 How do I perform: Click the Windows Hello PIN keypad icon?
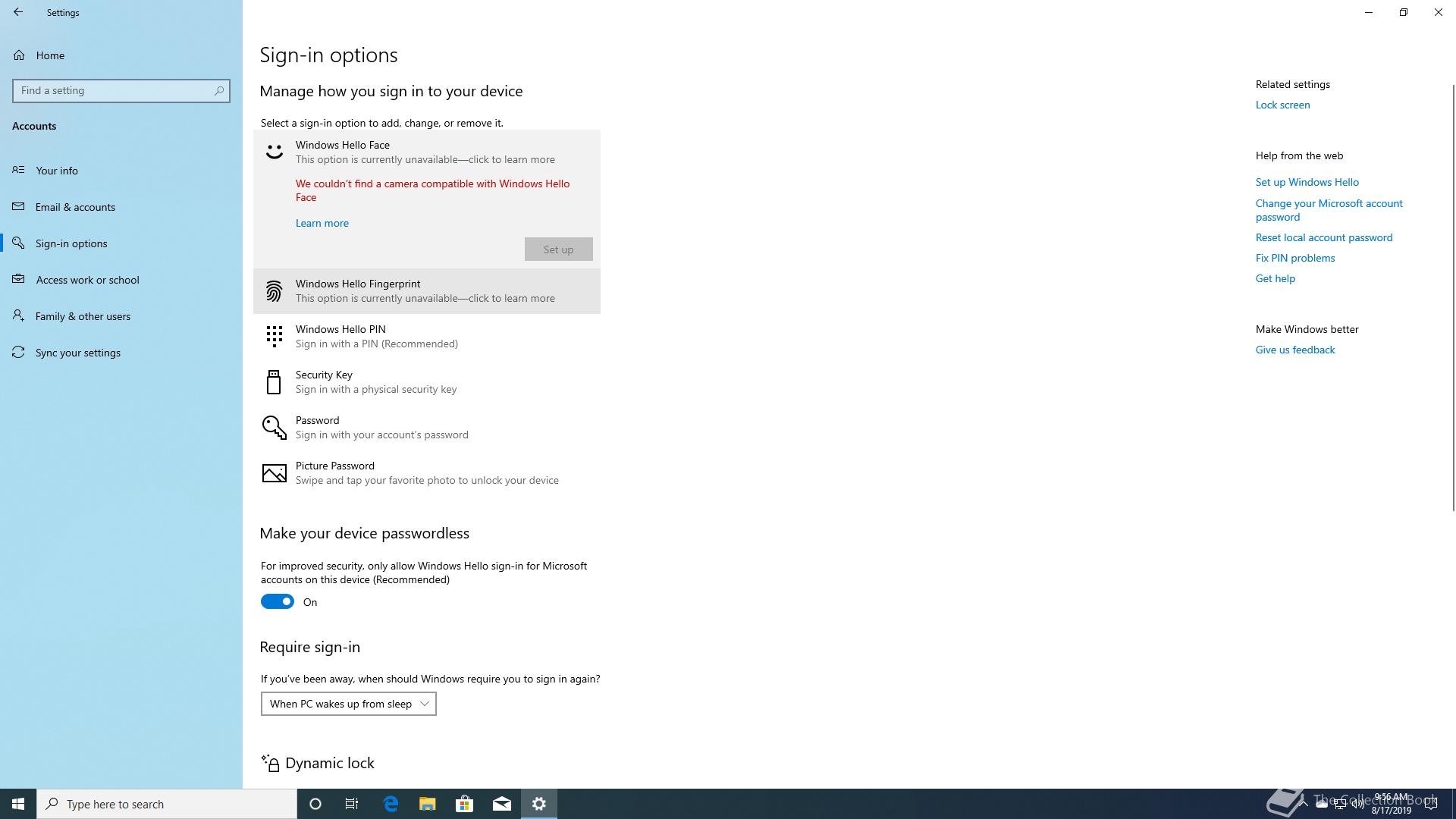pos(274,336)
